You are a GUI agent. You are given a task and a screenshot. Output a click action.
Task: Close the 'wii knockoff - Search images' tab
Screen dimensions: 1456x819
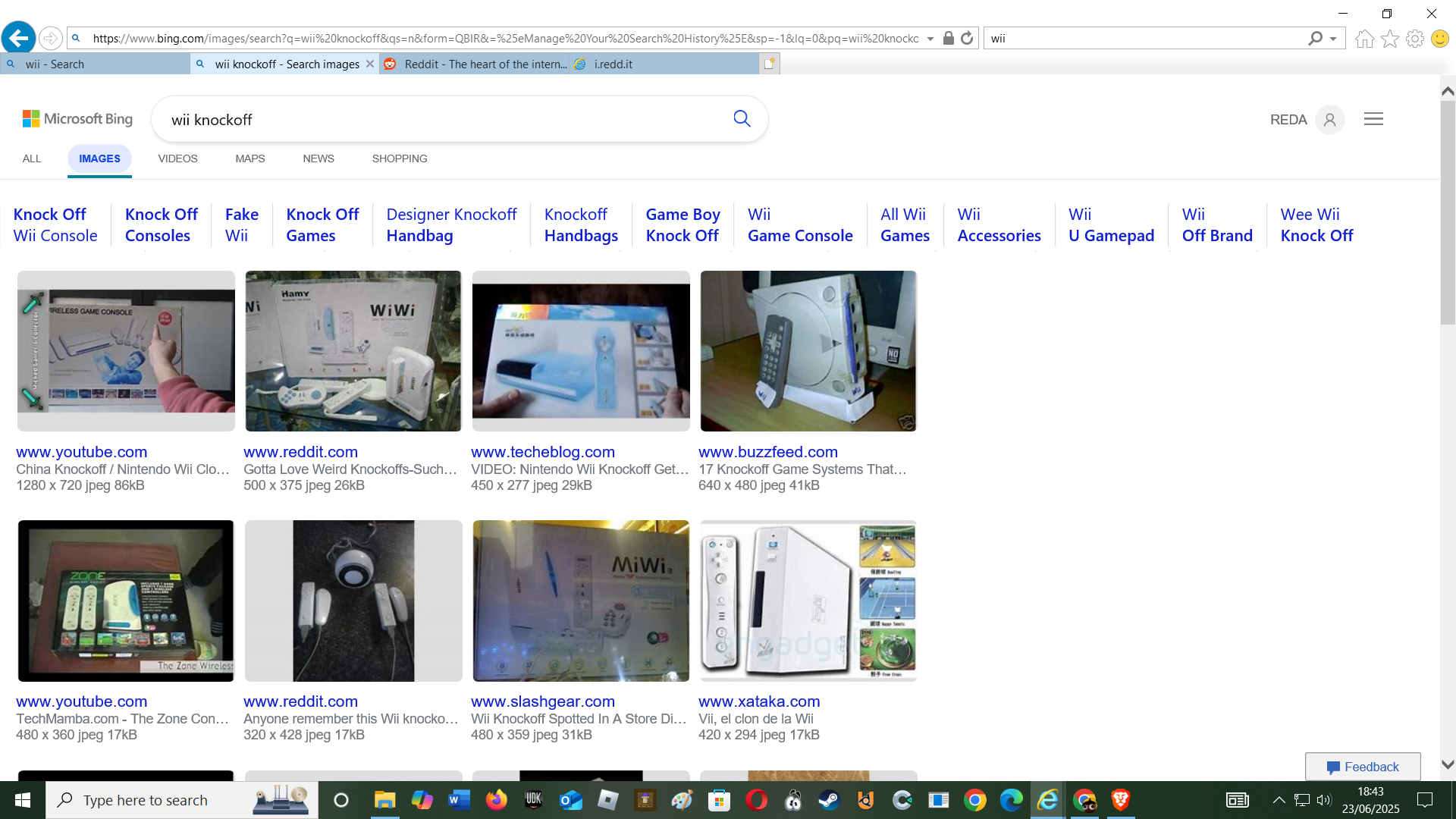click(x=370, y=64)
